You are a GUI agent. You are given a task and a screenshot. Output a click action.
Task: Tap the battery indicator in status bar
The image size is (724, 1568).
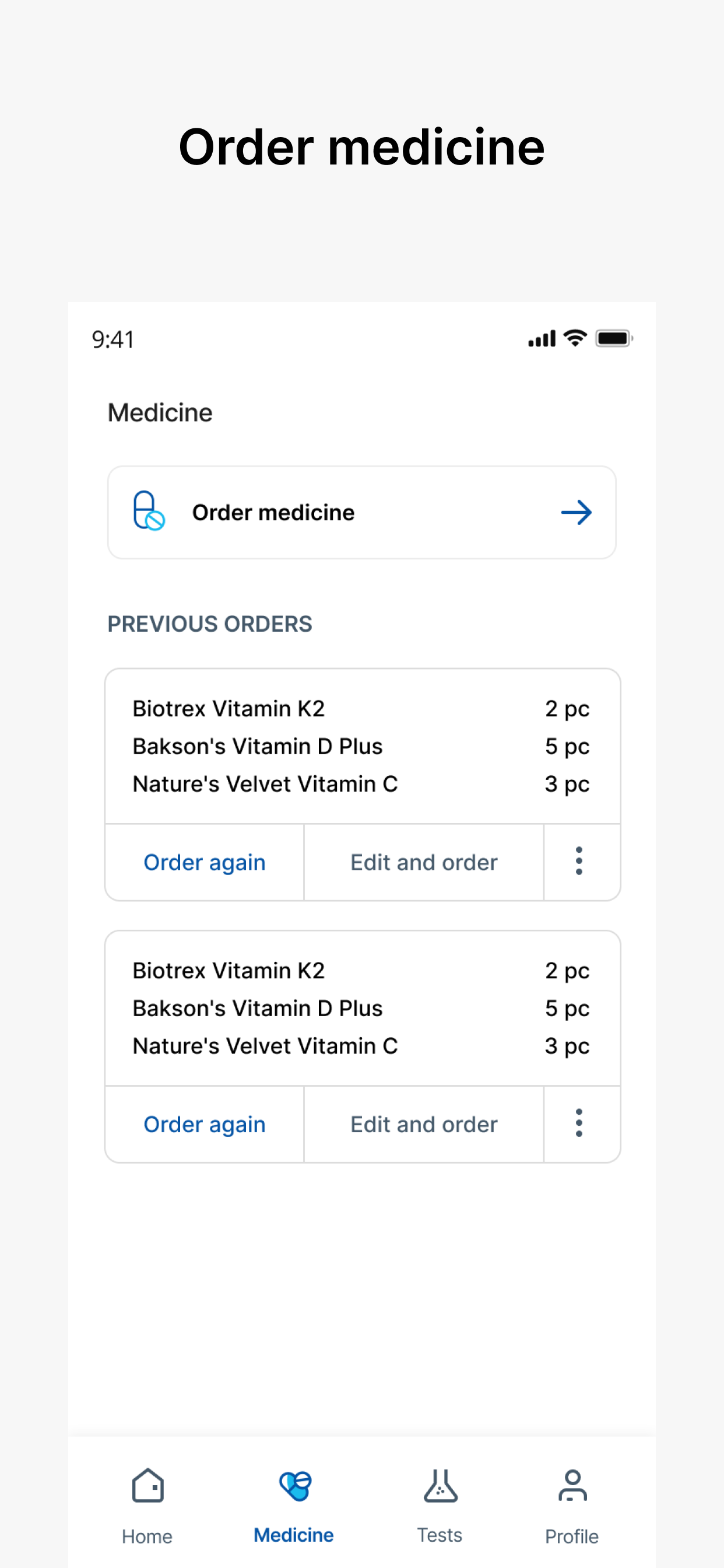tap(614, 338)
